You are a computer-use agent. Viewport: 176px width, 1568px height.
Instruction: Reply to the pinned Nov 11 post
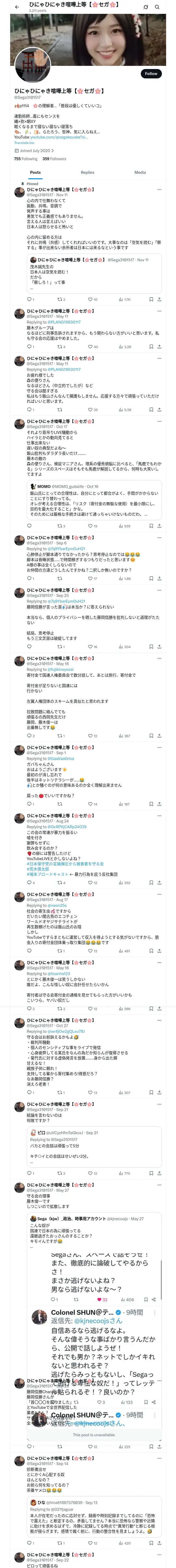click(29, 299)
